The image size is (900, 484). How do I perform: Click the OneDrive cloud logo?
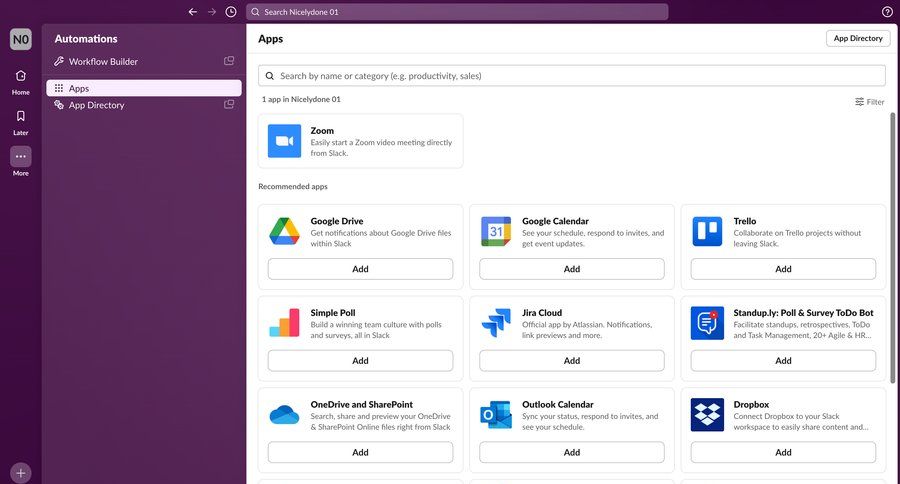tap(284, 415)
